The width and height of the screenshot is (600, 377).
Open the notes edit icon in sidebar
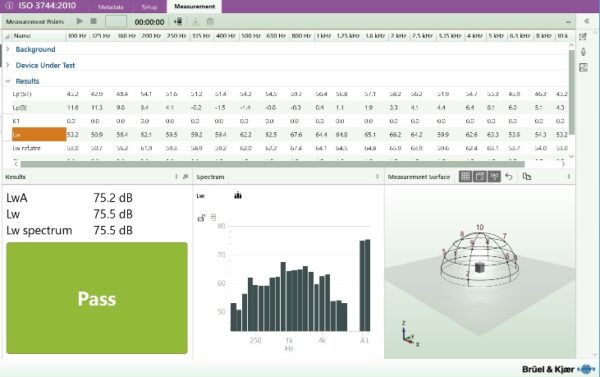tap(583, 37)
